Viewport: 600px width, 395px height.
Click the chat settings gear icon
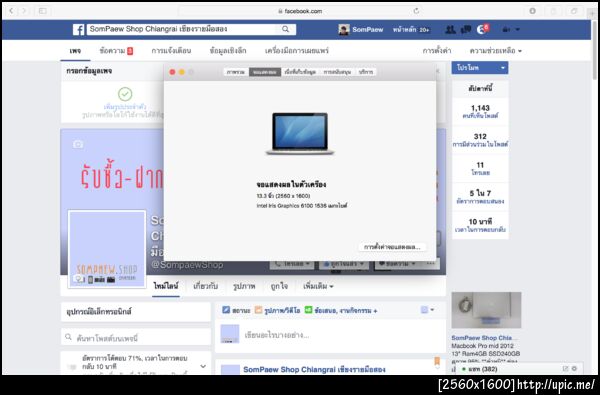[x=574, y=369]
